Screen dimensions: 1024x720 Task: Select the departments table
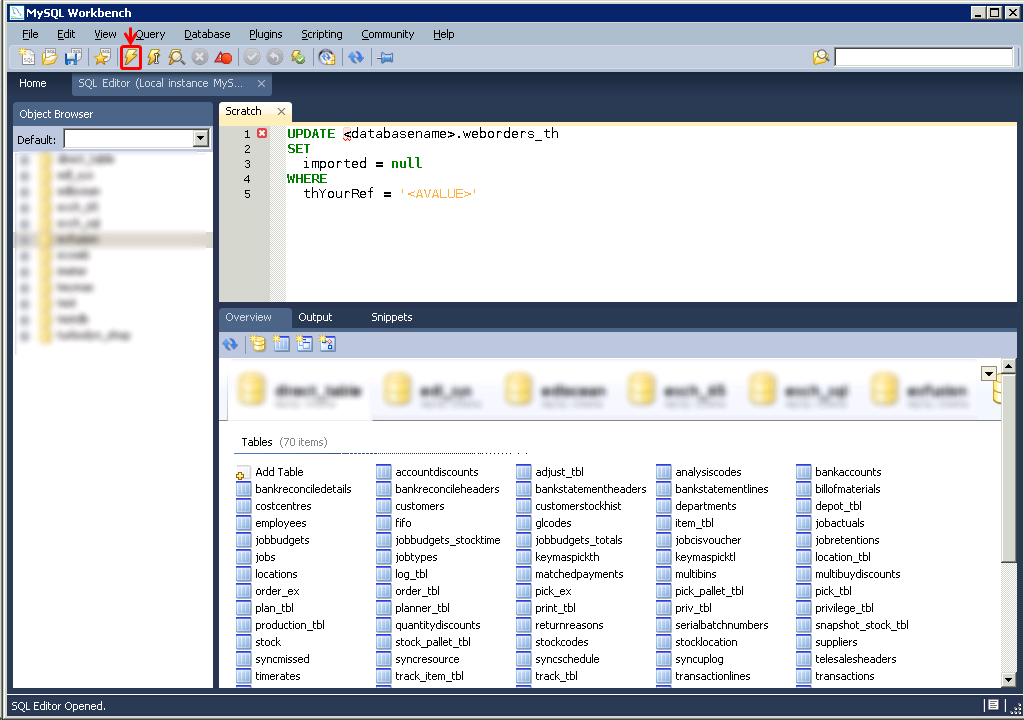click(x=697, y=506)
